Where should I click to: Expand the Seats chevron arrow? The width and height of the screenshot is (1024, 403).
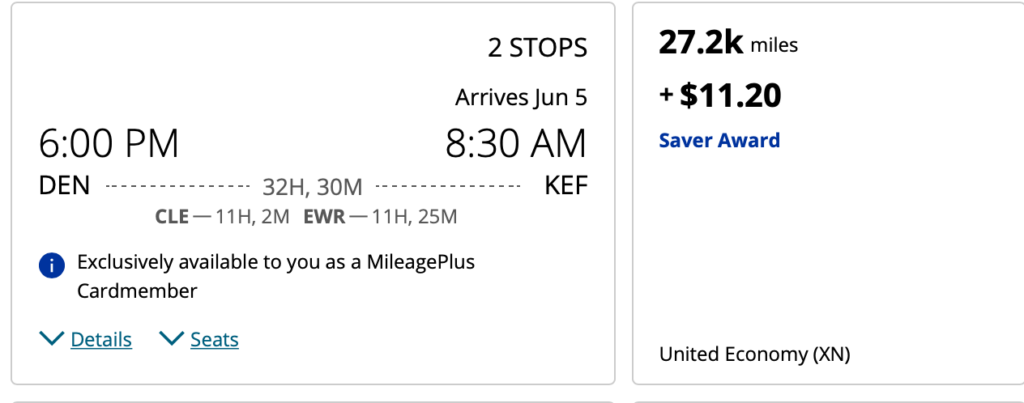click(172, 338)
